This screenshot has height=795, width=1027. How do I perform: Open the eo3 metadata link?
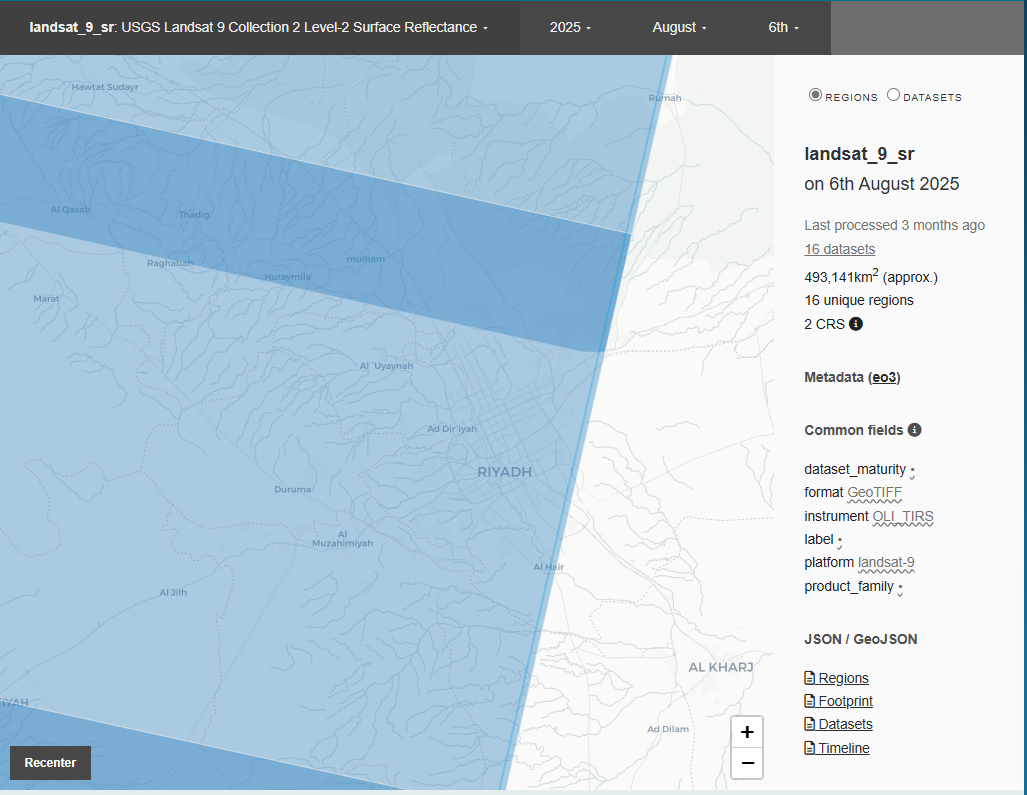point(884,377)
